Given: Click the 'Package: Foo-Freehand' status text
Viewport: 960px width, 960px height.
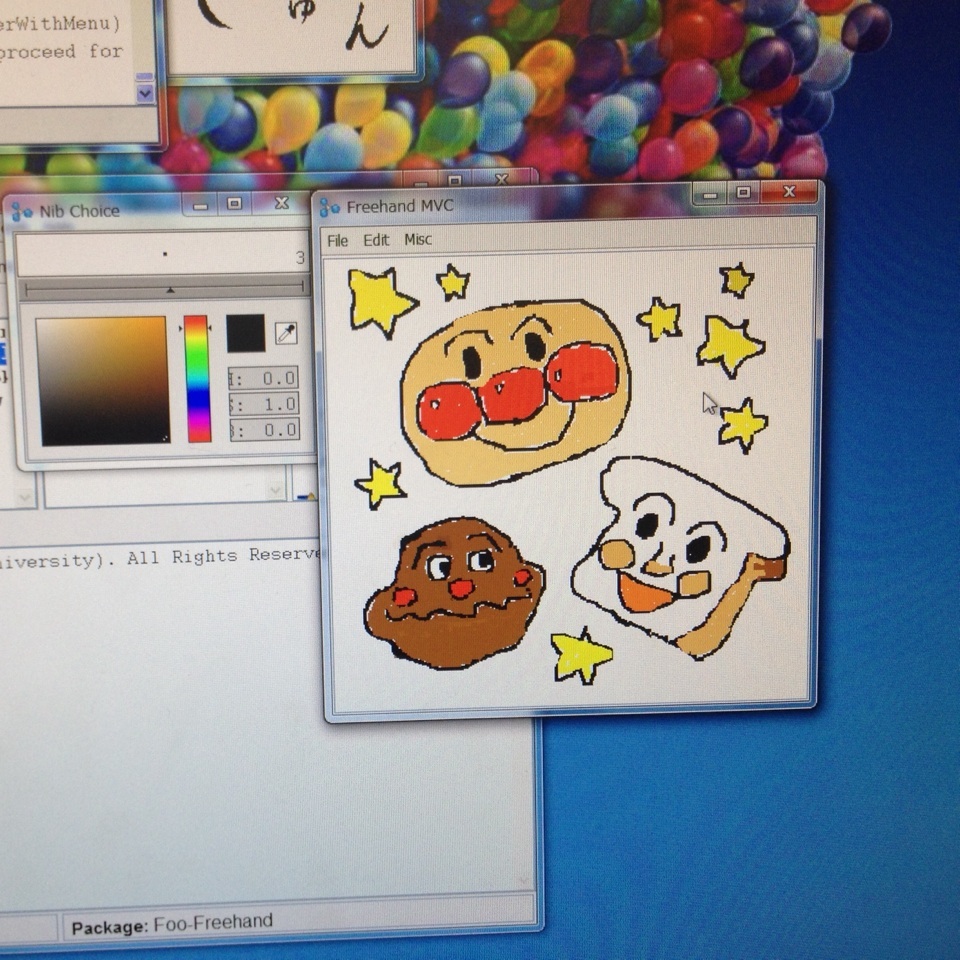Looking at the screenshot, I should (x=172, y=924).
